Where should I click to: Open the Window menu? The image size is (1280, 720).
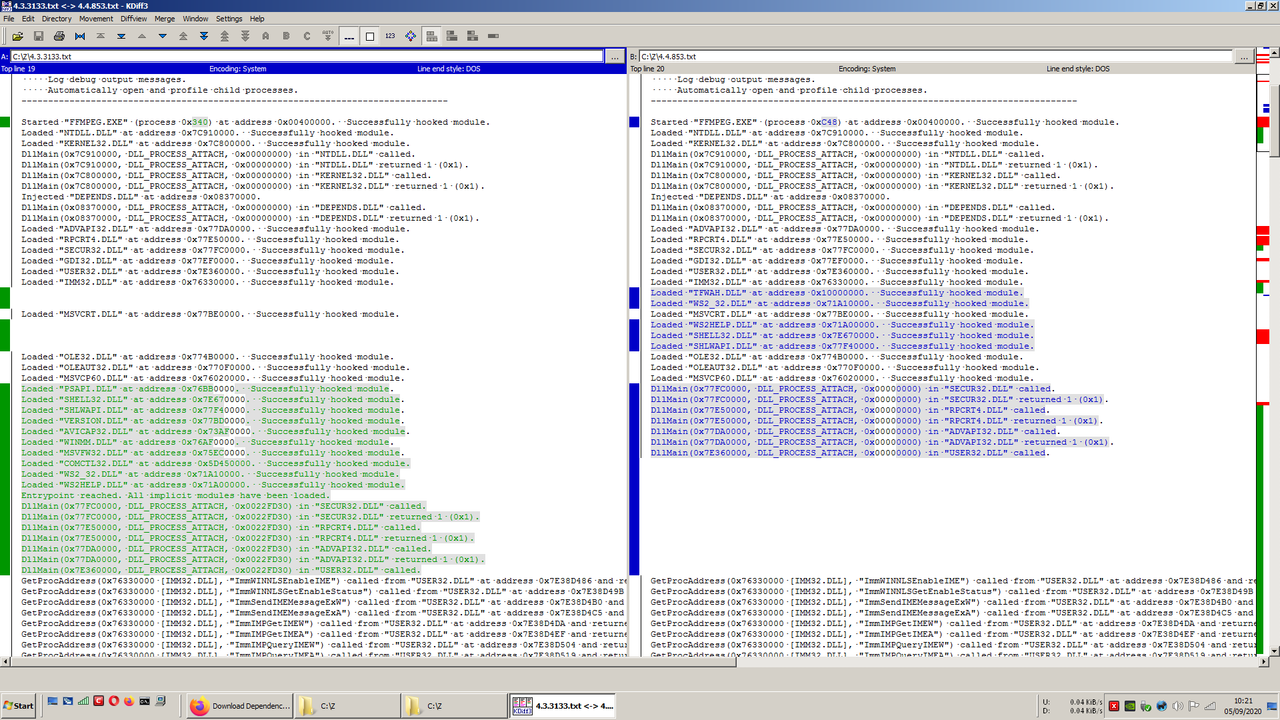pyautogui.click(x=196, y=18)
